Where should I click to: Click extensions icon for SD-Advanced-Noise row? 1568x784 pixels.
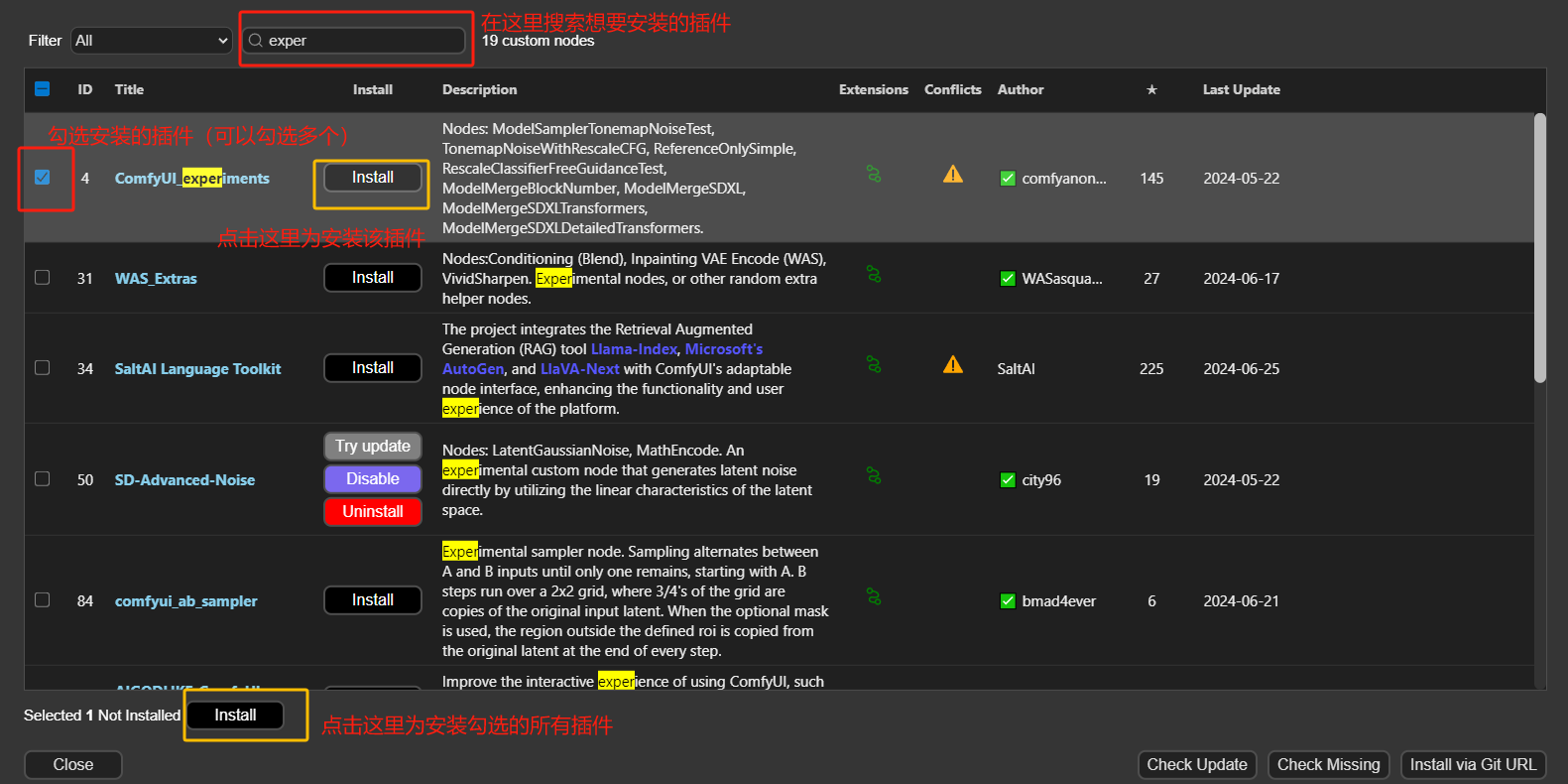(x=874, y=476)
